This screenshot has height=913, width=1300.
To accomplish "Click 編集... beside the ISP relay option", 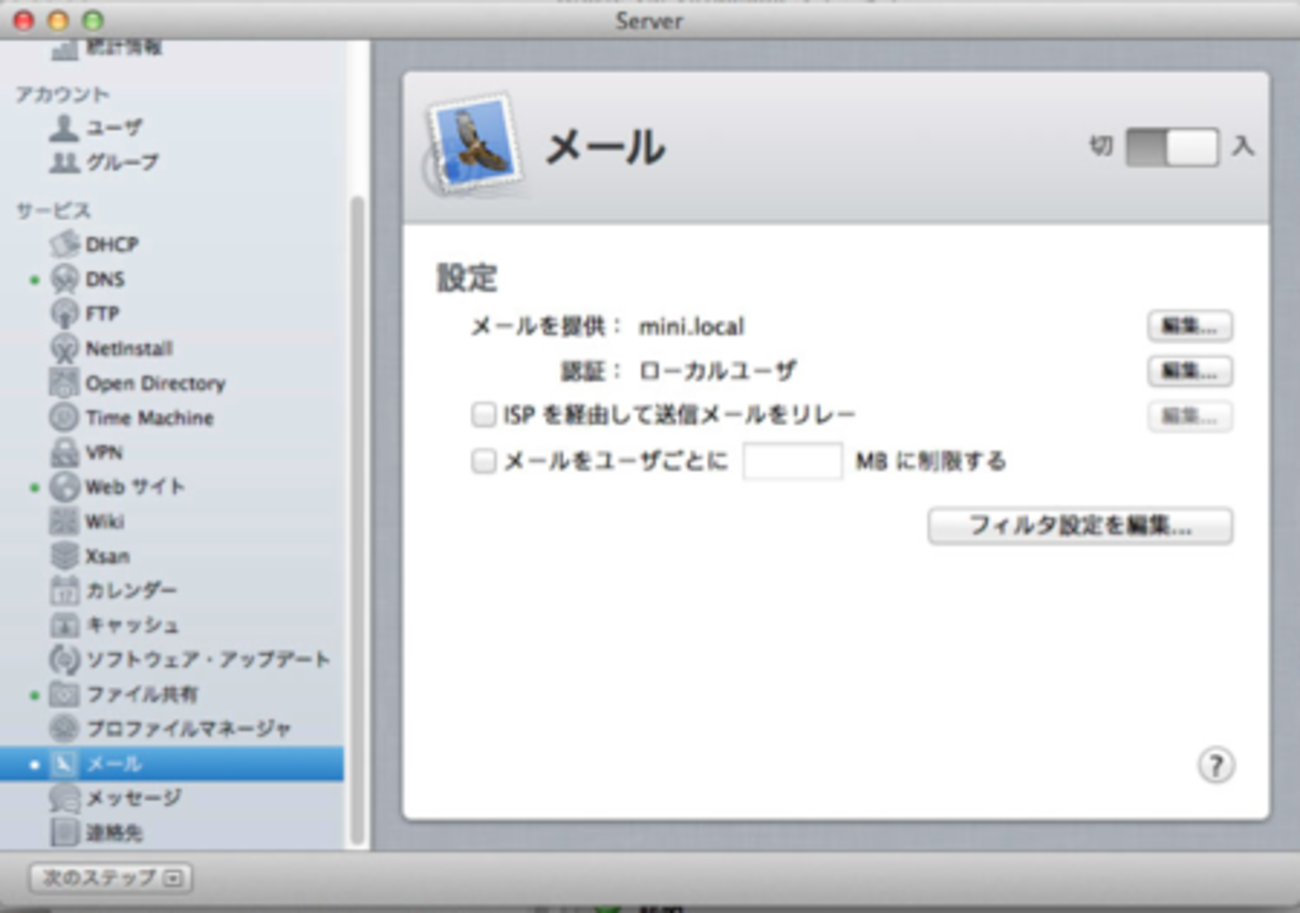I will coord(1189,416).
